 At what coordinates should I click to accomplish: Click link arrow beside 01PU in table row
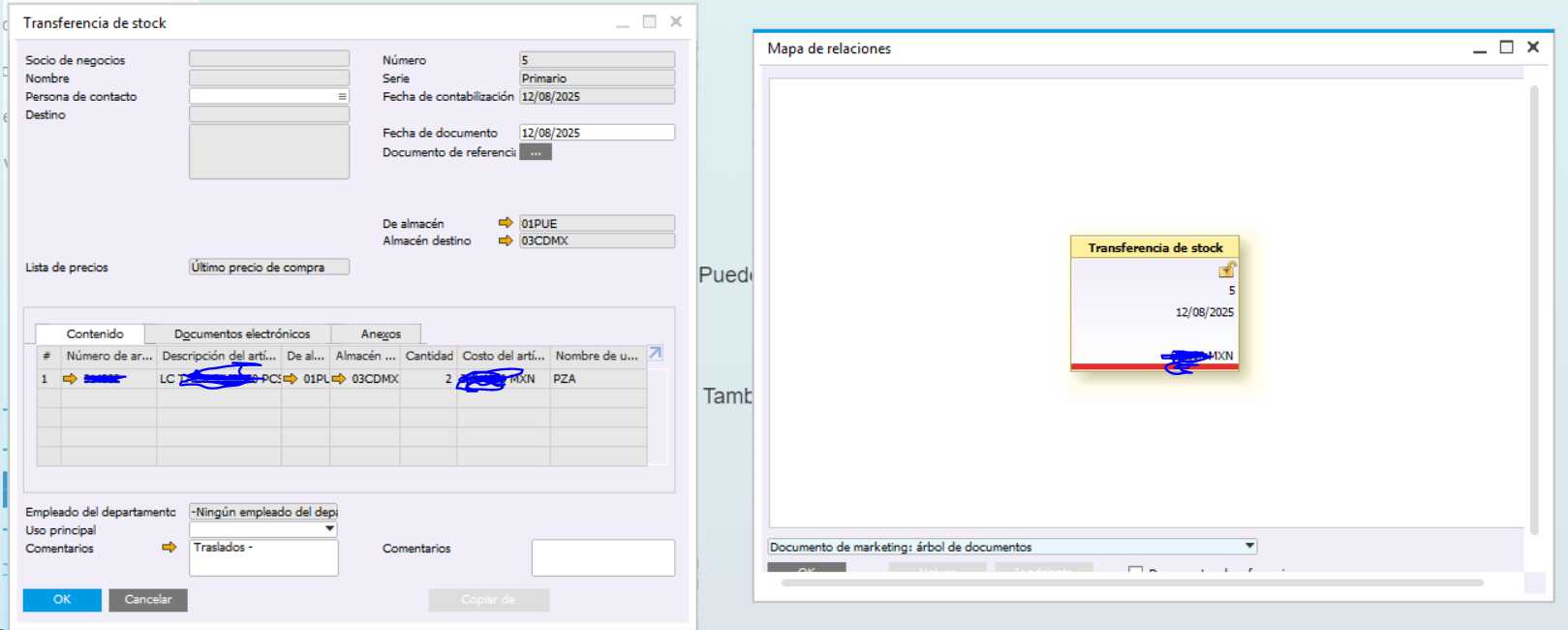(291, 379)
